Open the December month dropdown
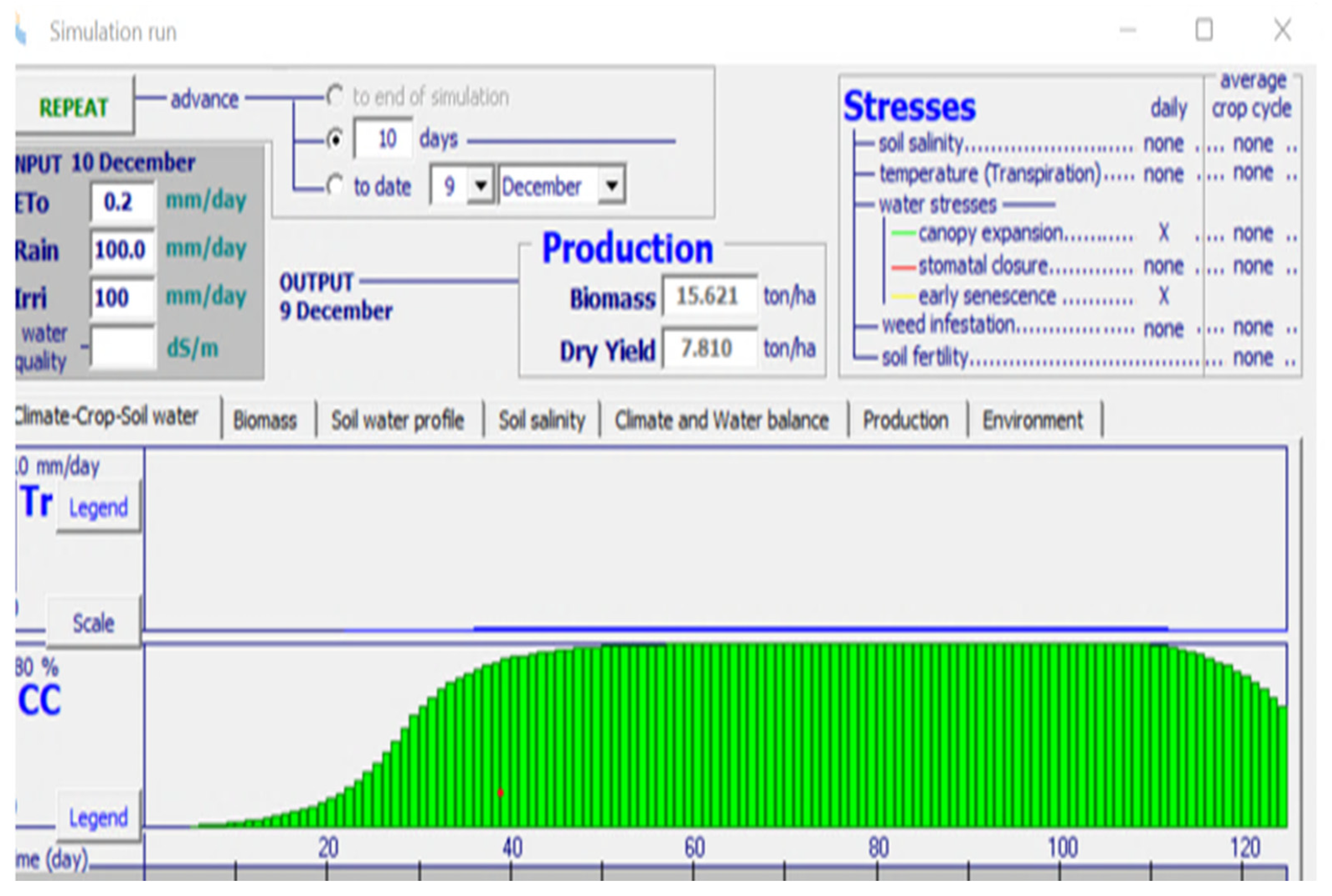The width and height of the screenshot is (1332, 896). [x=612, y=186]
